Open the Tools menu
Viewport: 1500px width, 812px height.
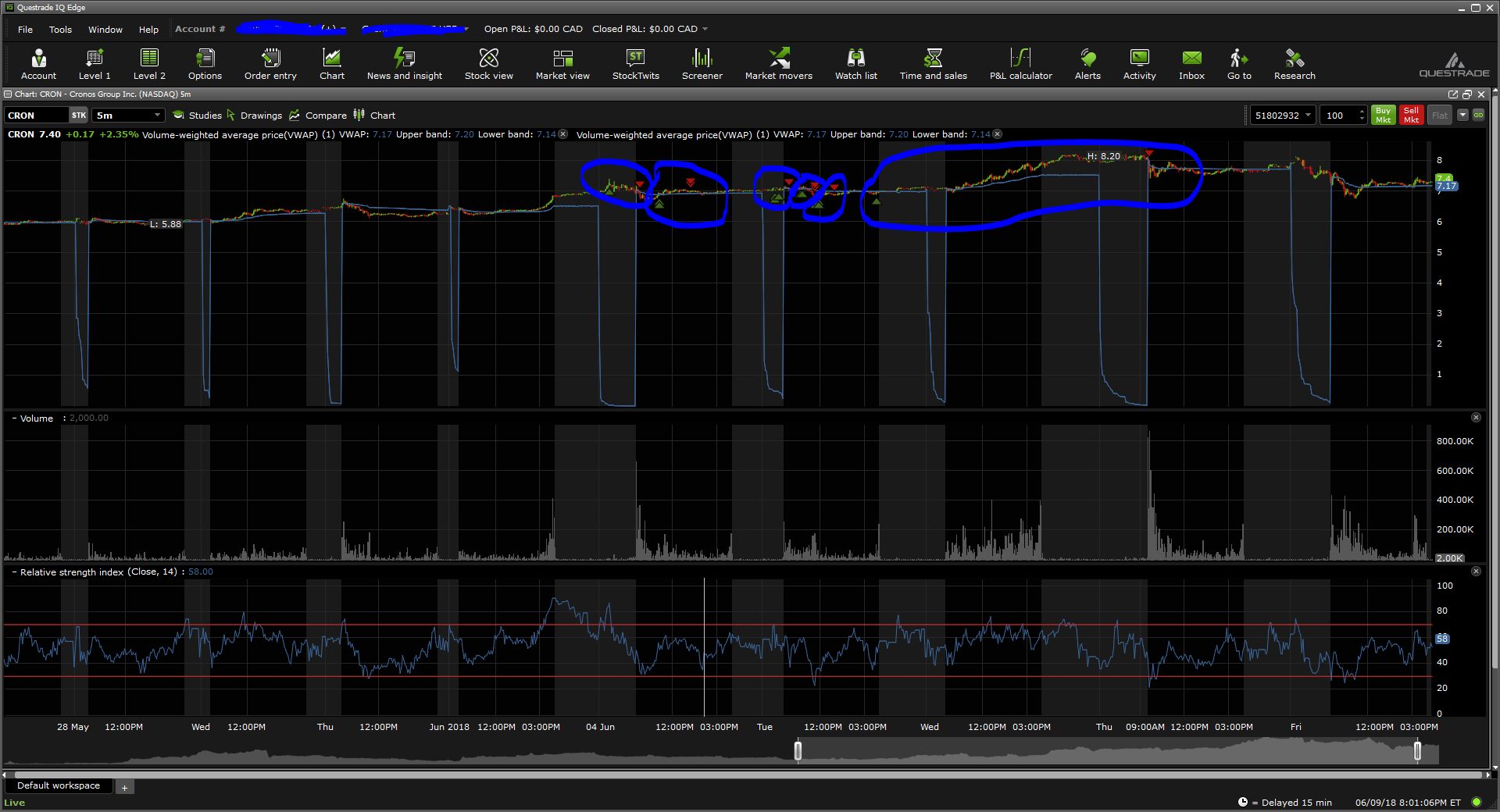pyautogui.click(x=60, y=30)
